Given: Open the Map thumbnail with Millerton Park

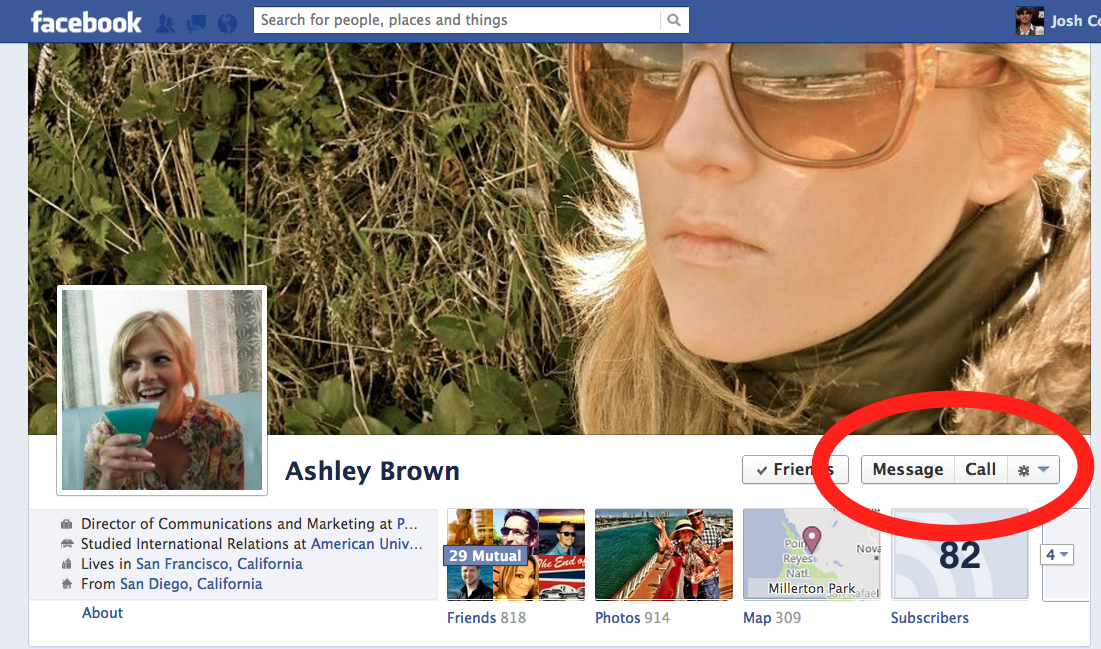Looking at the screenshot, I should click(x=812, y=554).
